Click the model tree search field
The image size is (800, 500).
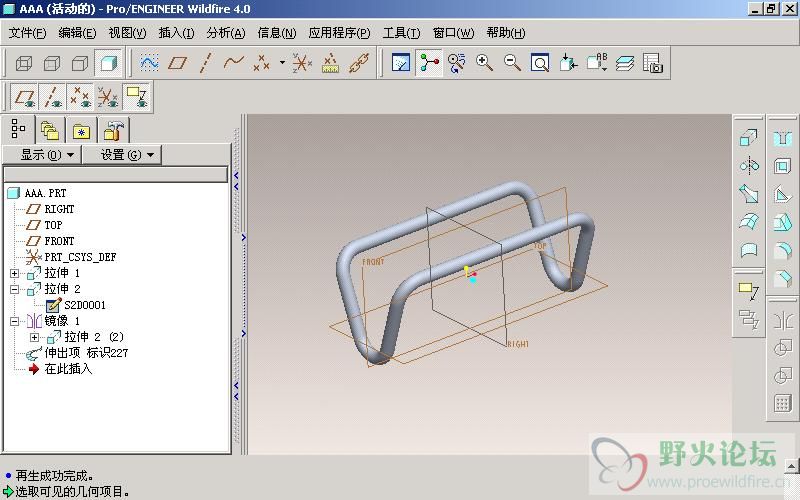115,174
